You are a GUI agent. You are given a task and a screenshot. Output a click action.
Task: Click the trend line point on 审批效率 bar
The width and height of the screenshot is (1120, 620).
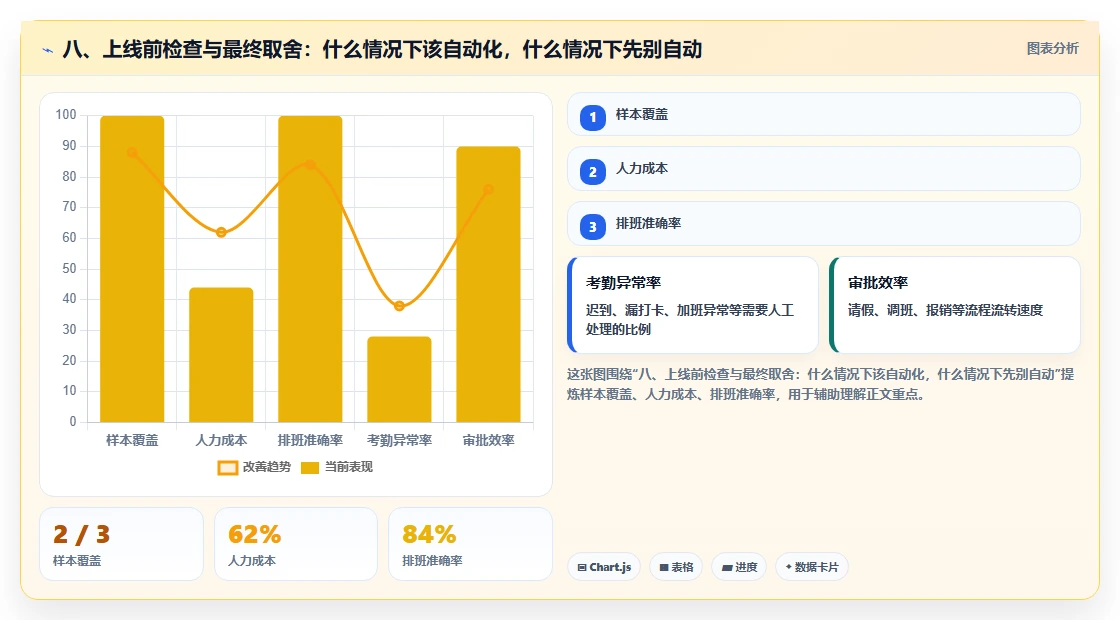tap(489, 189)
